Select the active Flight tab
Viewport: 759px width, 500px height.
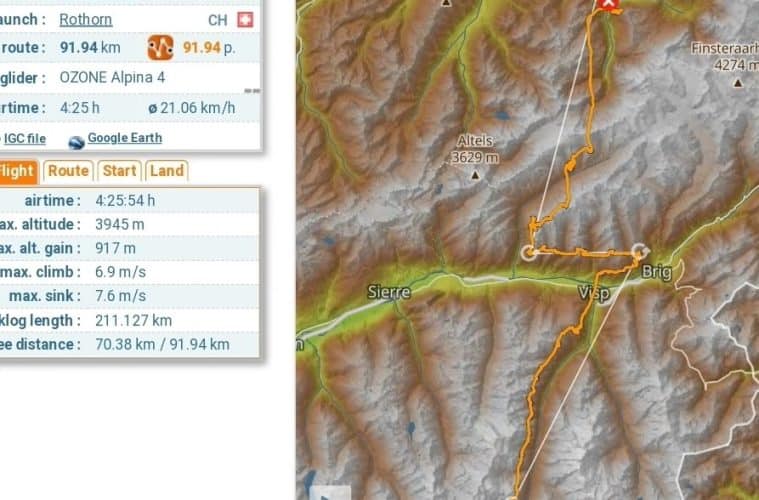[17, 171]
